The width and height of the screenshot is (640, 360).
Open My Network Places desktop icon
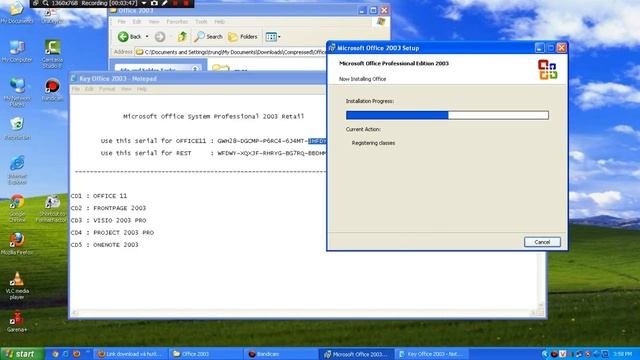point(17,91)
